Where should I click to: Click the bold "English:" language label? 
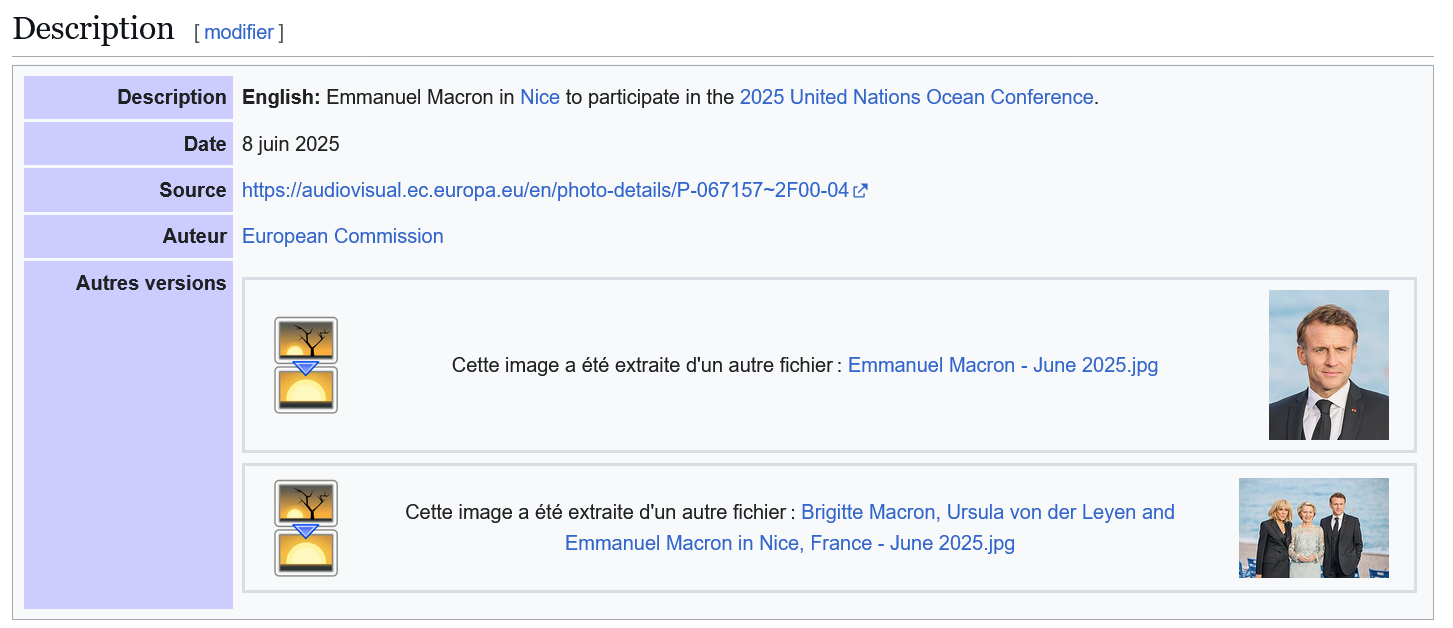pos(281,97)
